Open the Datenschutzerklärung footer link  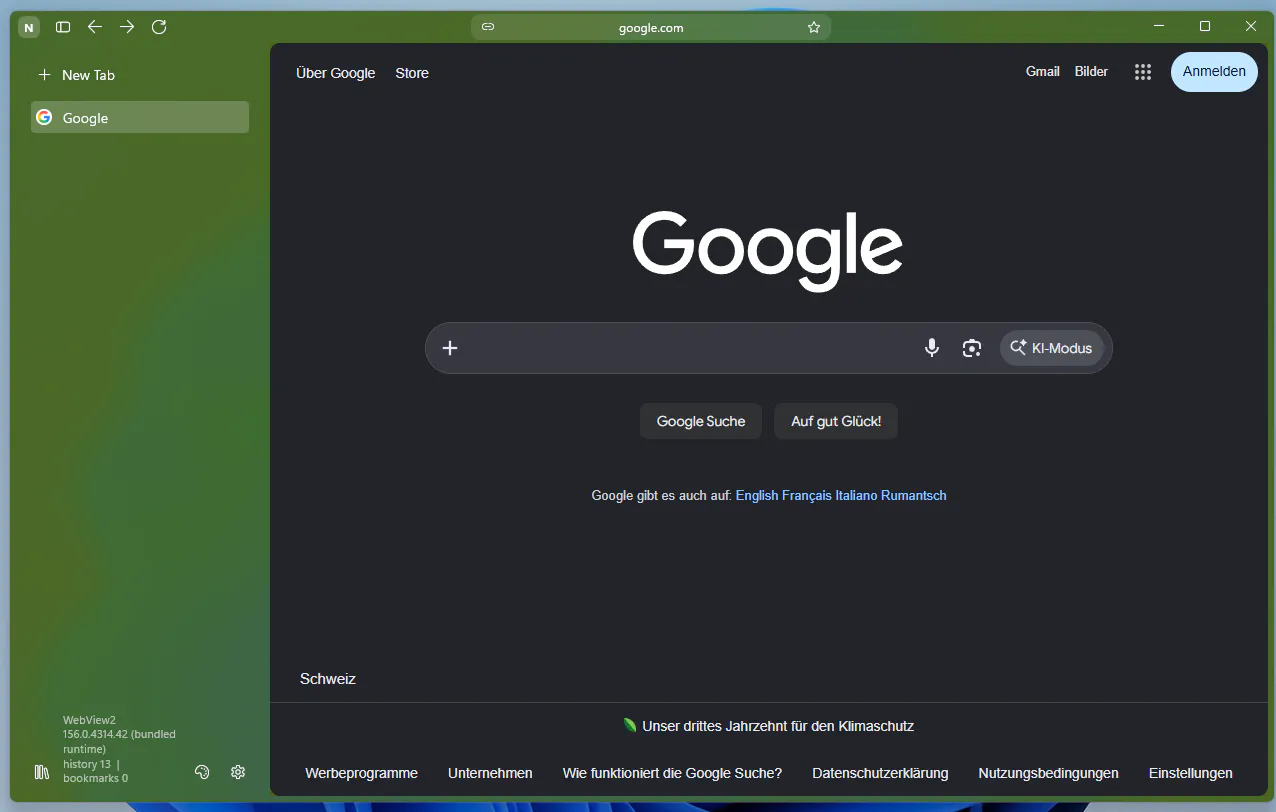(x=880, y=773)
